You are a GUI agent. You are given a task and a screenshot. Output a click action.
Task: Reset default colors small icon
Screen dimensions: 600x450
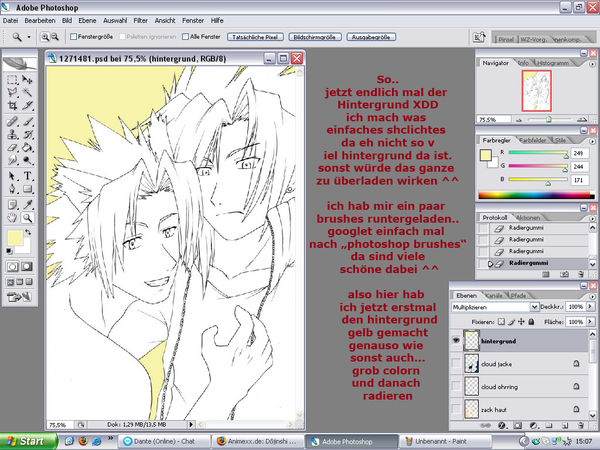(10, 251)
